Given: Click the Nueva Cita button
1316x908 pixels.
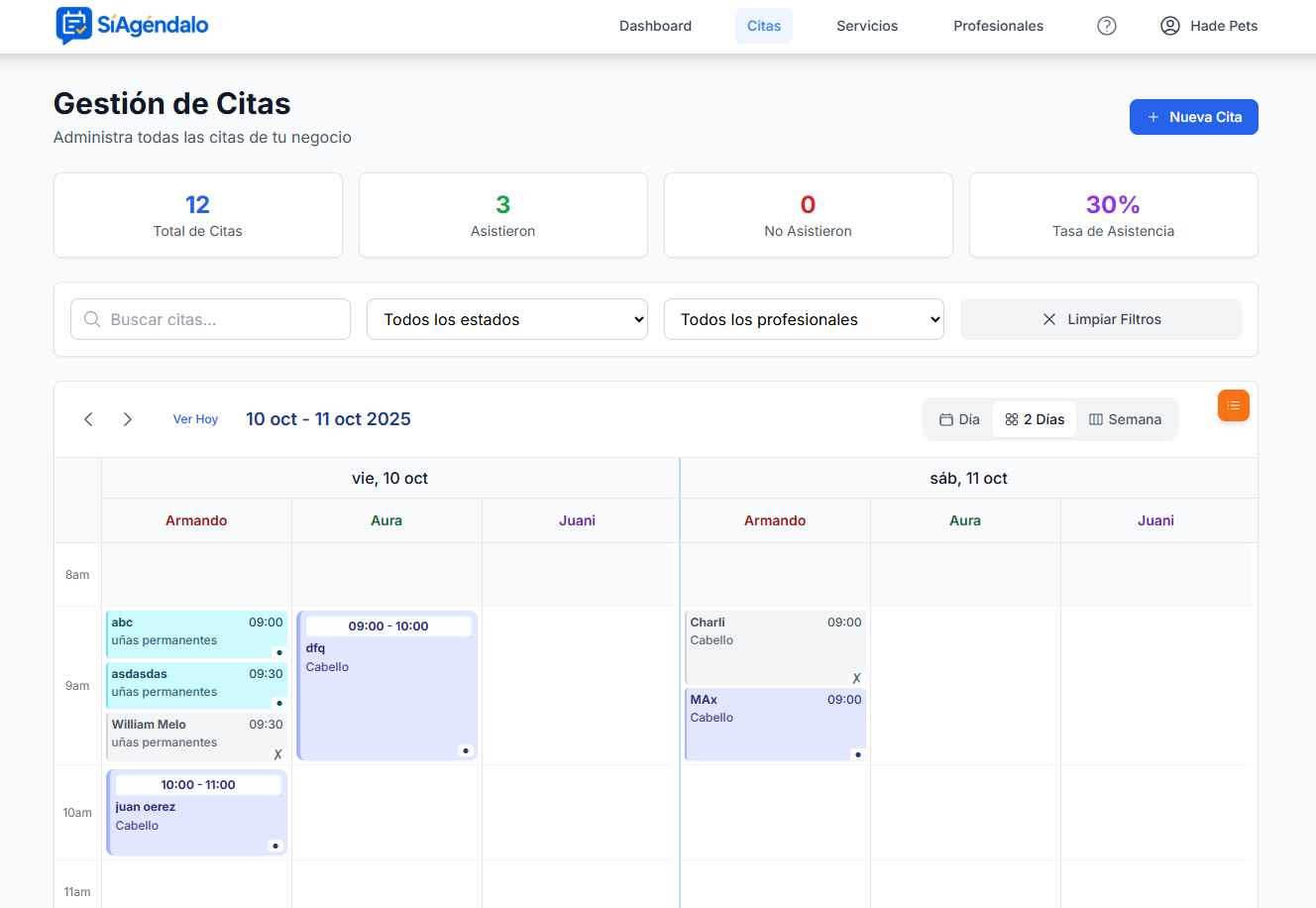Looking at the screenshot, I should point(1193,117).
